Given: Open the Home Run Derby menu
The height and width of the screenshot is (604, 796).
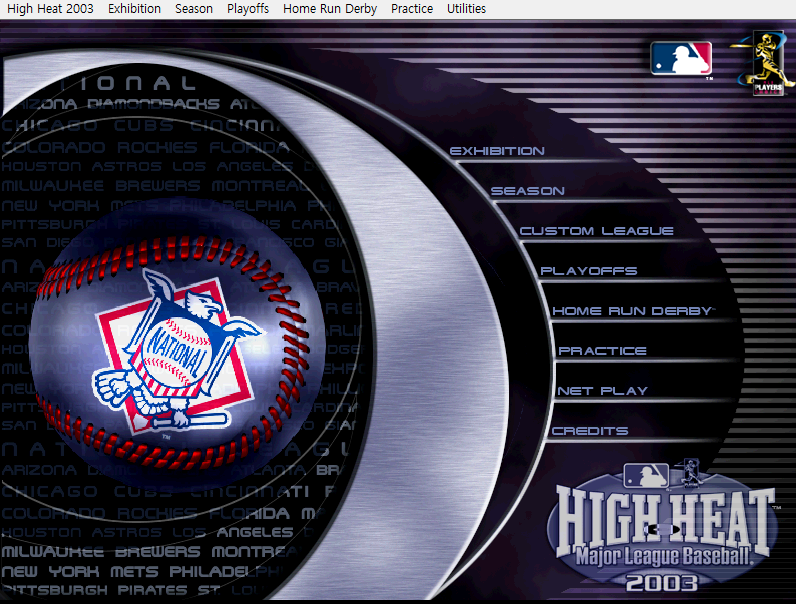Looking at the screenshot, I should 330,9.
